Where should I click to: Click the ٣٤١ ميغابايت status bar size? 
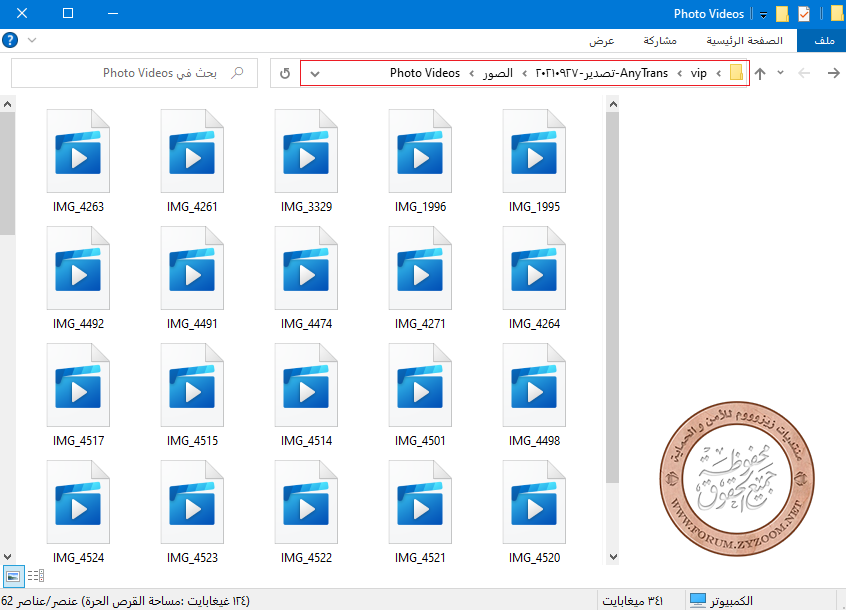tap(632, 600)
